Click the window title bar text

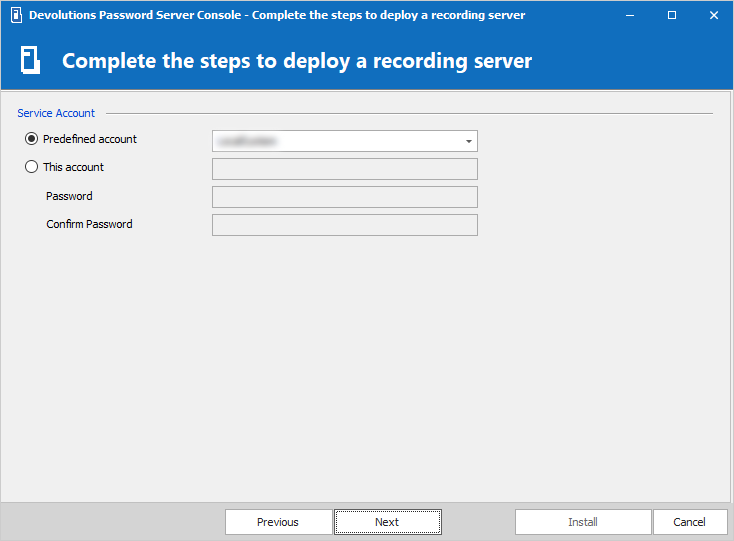(x=277, y=15)
